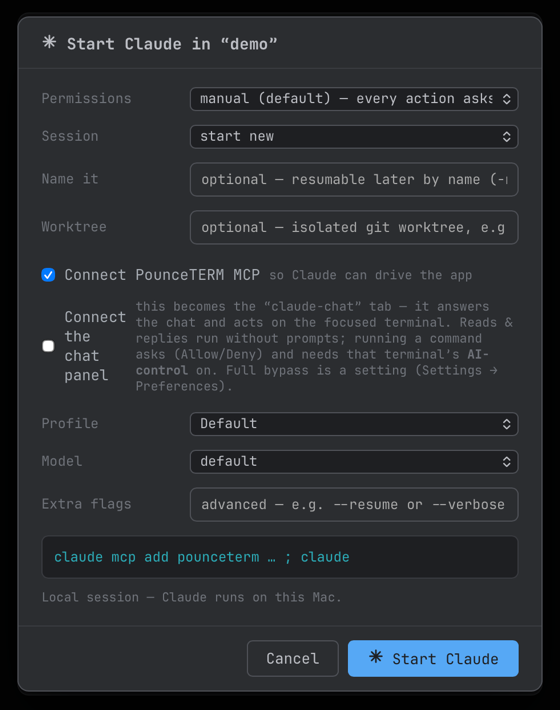Click the Extra flags input field
Viewport: 560px width, 710px height.
(x=354, y=504)
